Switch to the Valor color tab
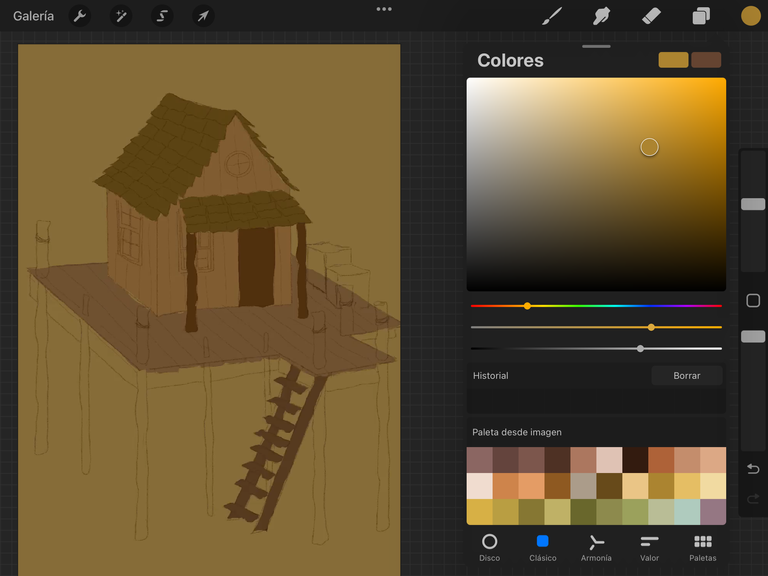This screenshot has width=768, height=576. point(649,548)
